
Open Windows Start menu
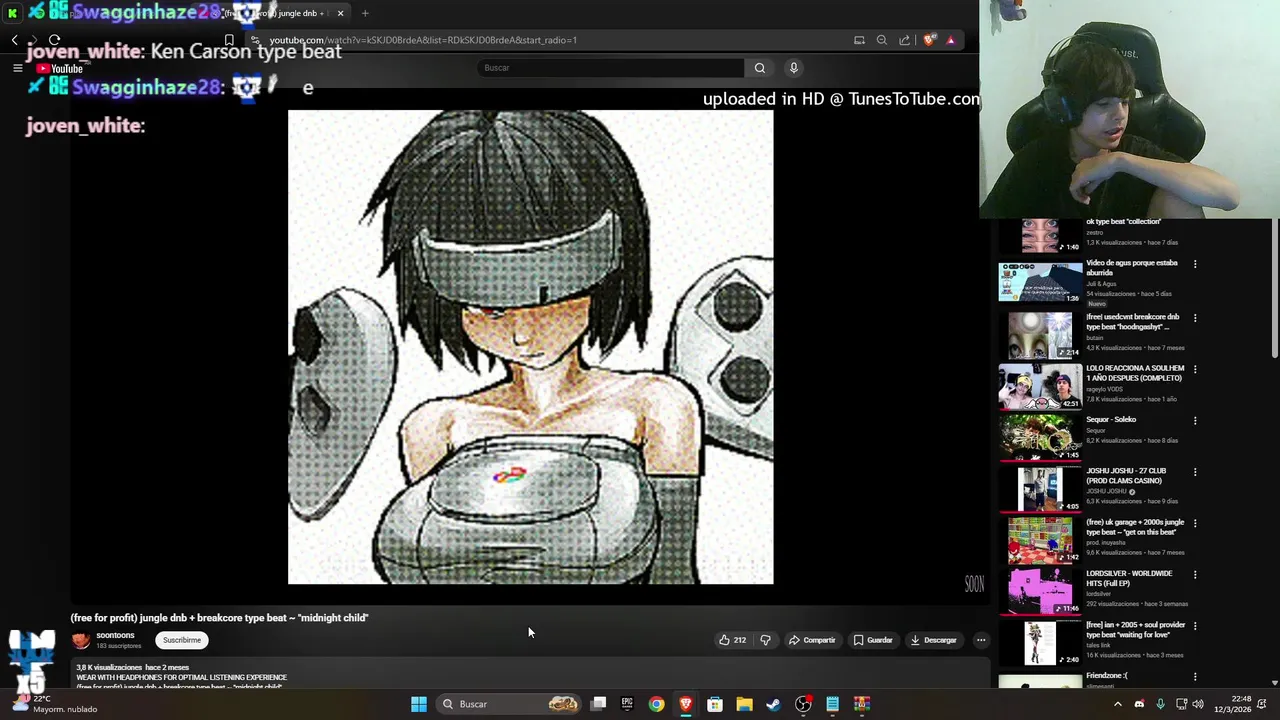coord(419,704)
